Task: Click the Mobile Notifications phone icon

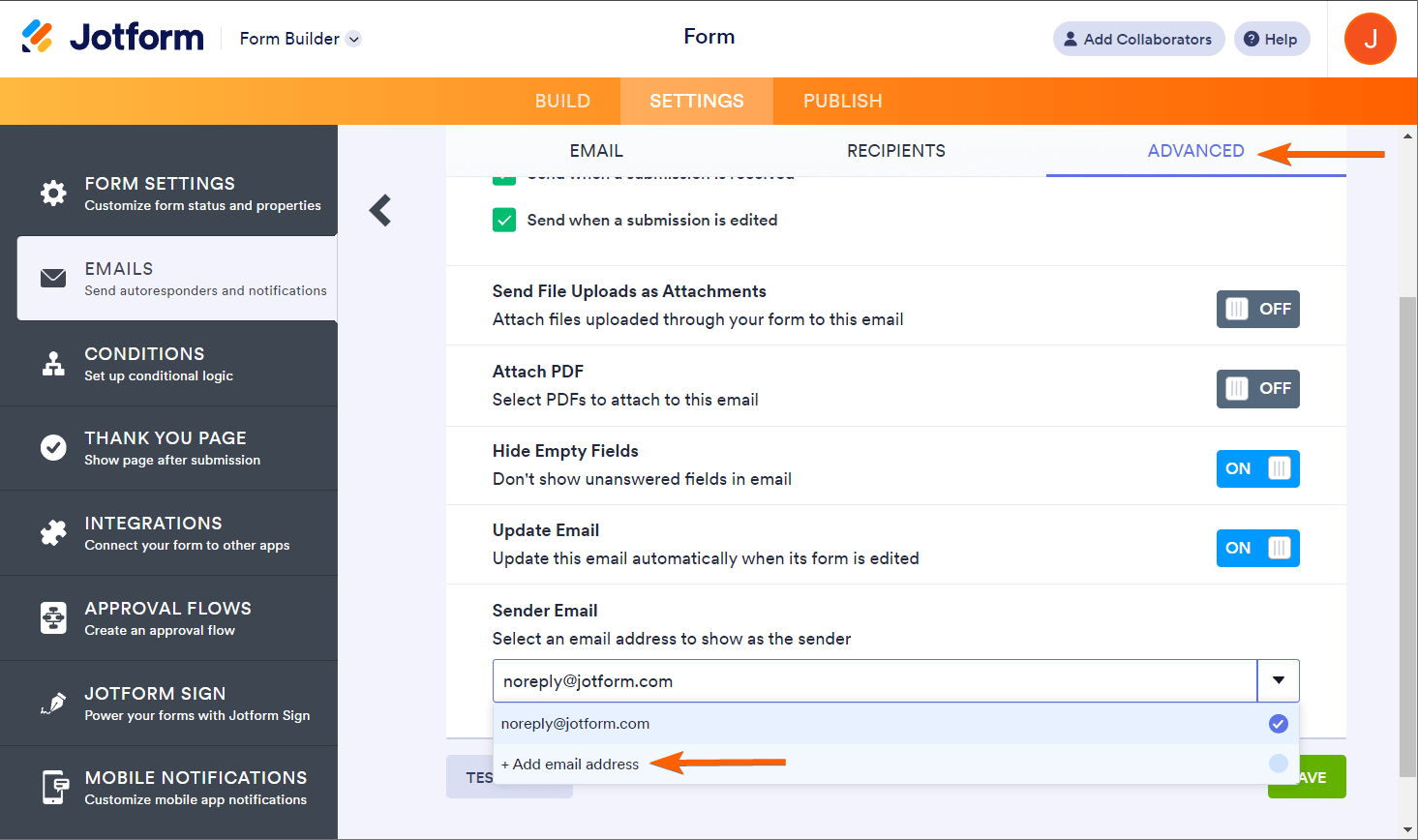Action: [55, 787]
